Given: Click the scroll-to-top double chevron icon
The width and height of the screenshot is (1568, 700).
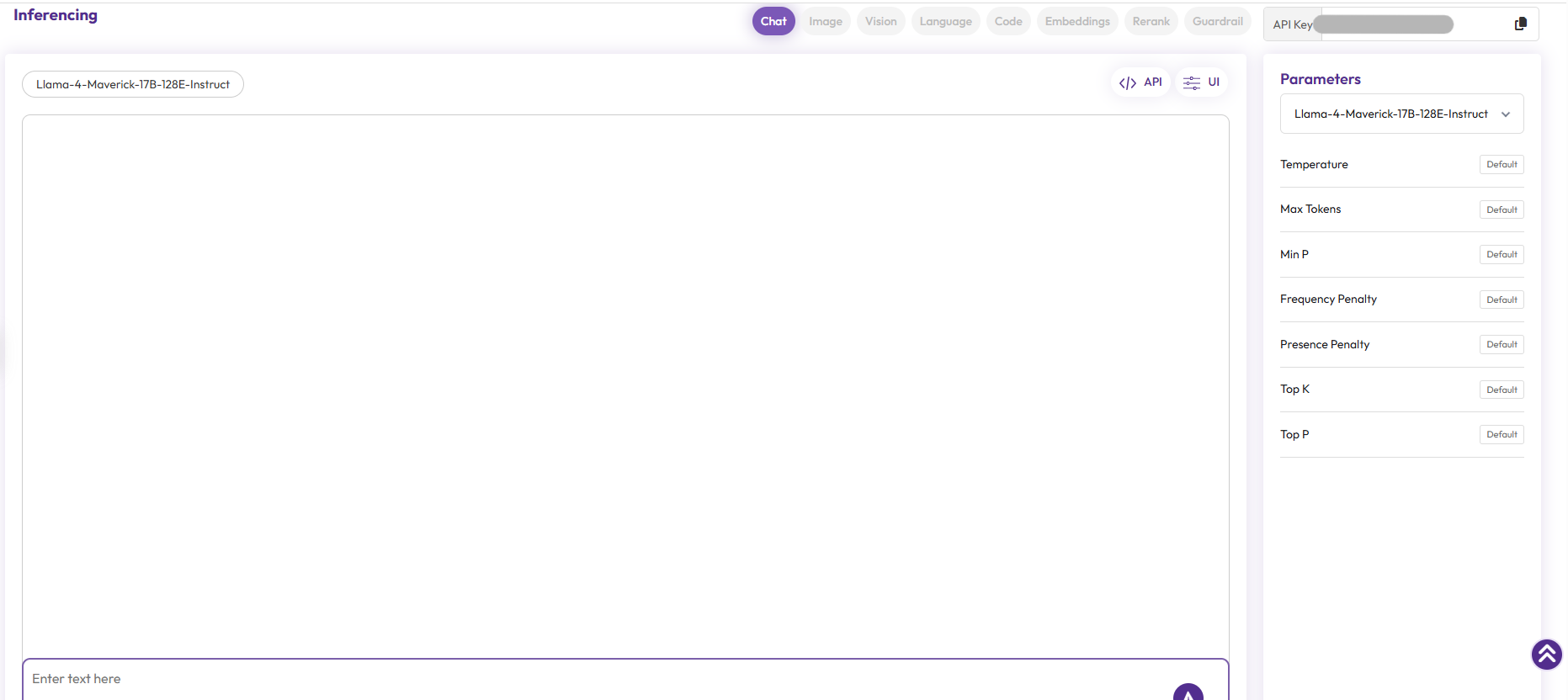Looking at the screenshot, I should coord(1546,655).
